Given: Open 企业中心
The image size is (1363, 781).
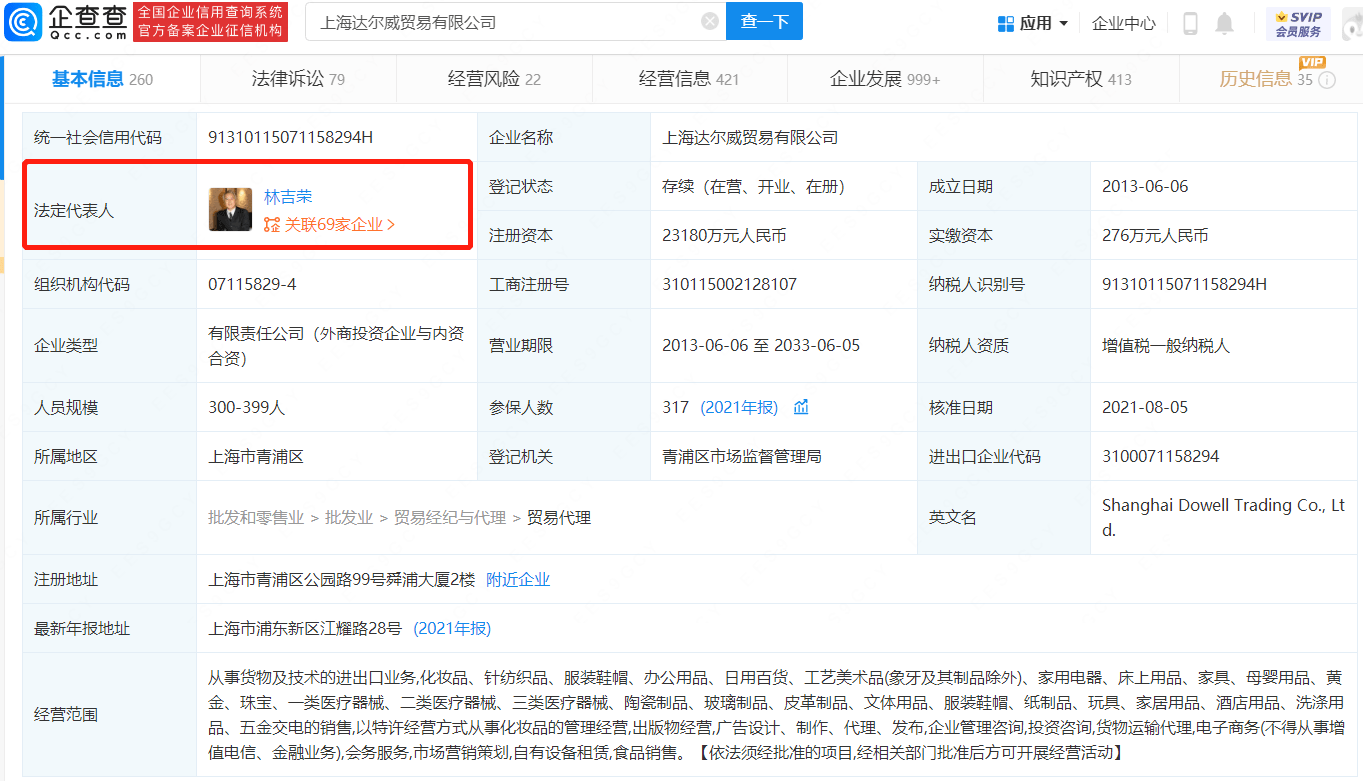Looking at the screenshot, I should coord(1124,23).
